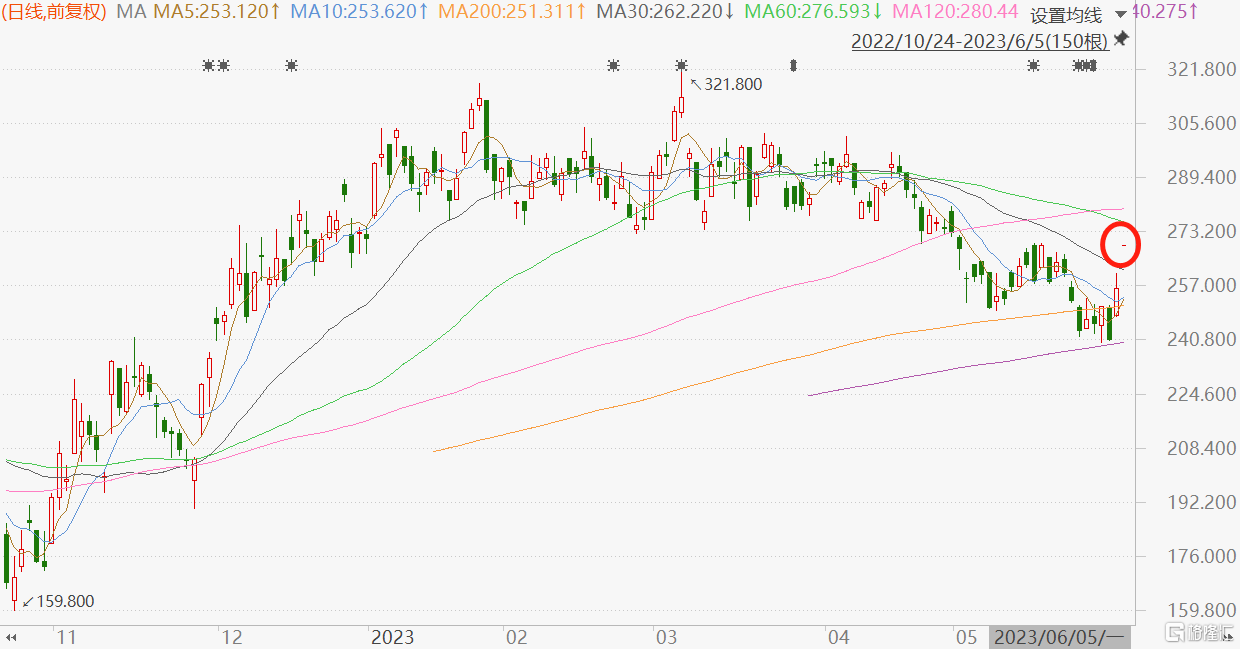Open the 2022/10/24-2023/6/5(150根) date range link
Viewport: 1240px width, 649px height.
click(980, 42)
